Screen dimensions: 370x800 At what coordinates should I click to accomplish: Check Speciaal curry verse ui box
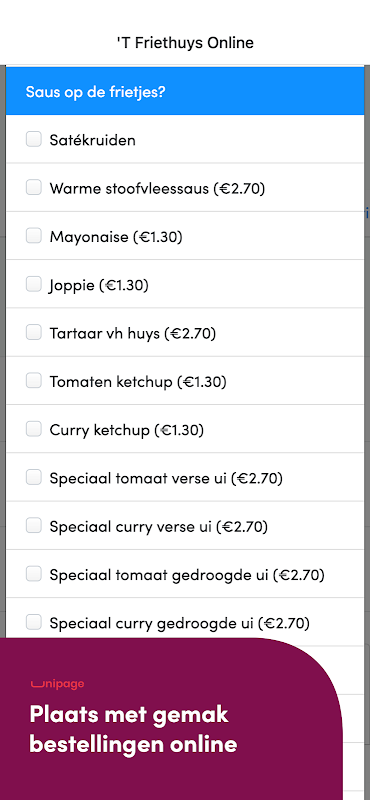coord(34,525)
